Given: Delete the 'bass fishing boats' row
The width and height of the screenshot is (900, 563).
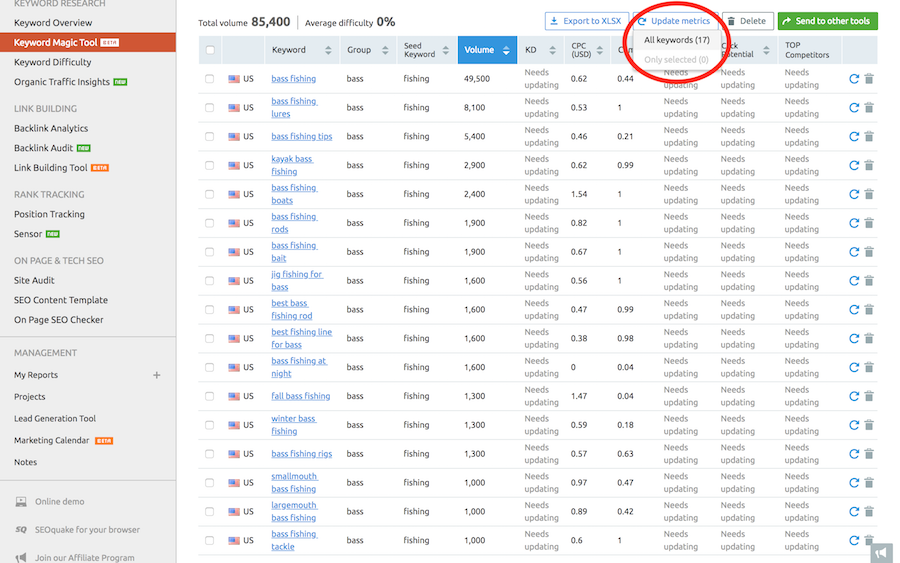Looking at the screenshot, I should point(869,194).
